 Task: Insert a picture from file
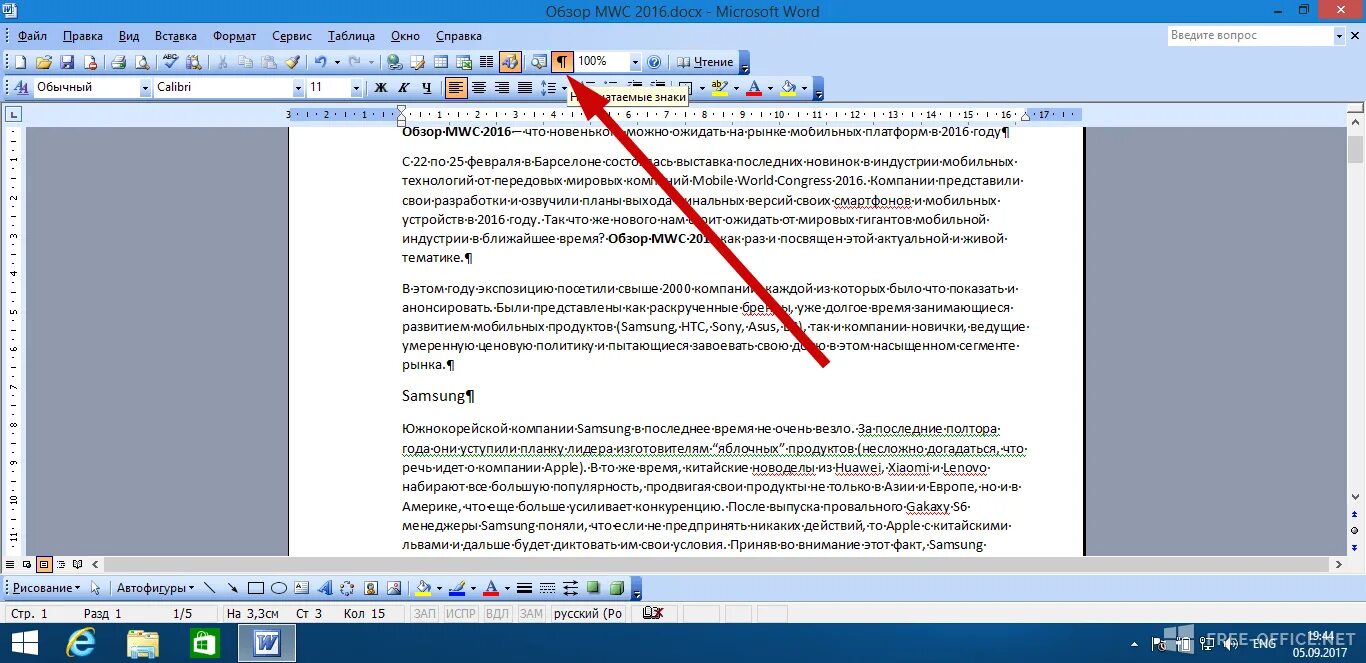pyautogui.click(x=394, y=588)
